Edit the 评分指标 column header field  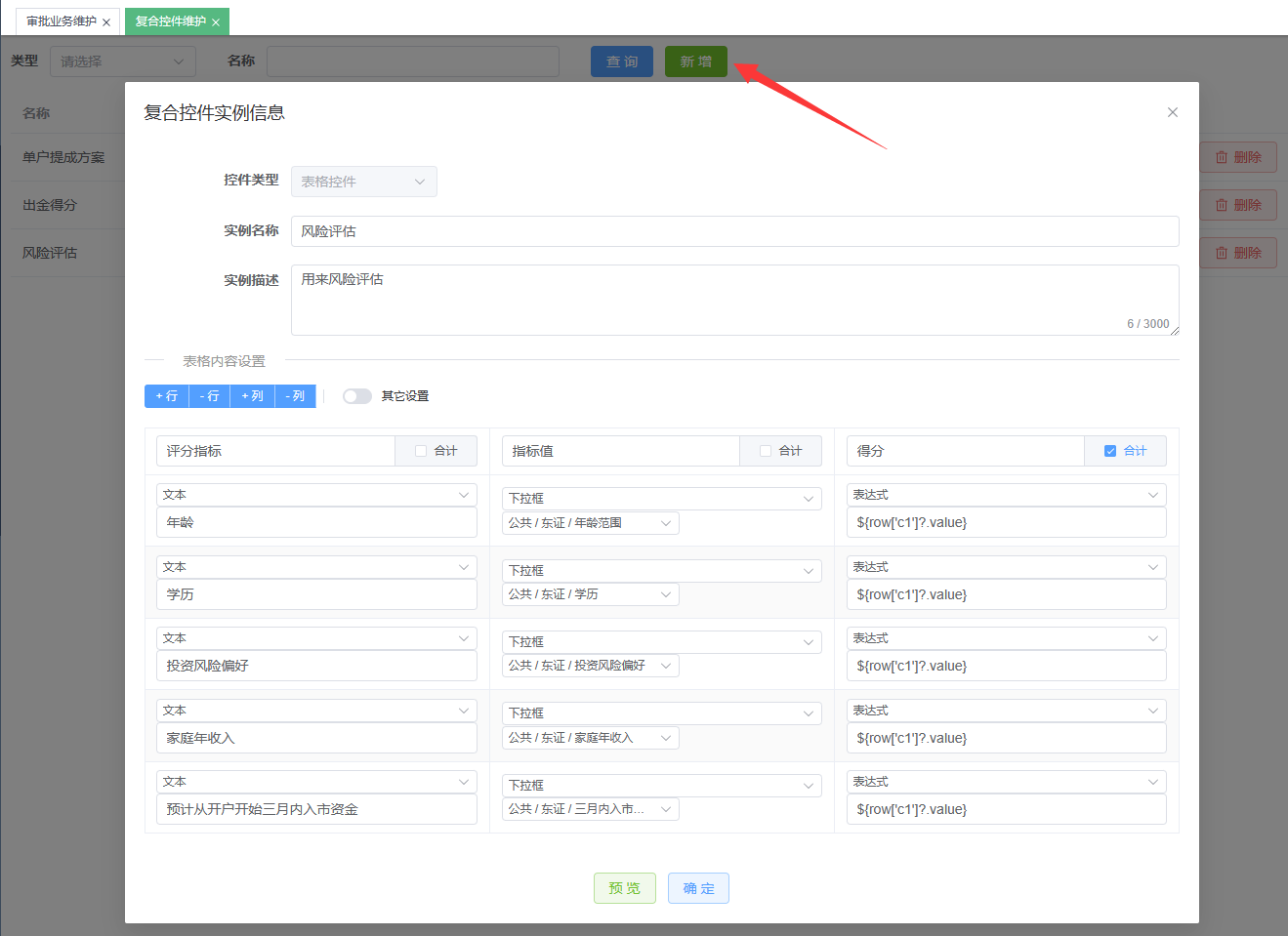coord(275,451)
